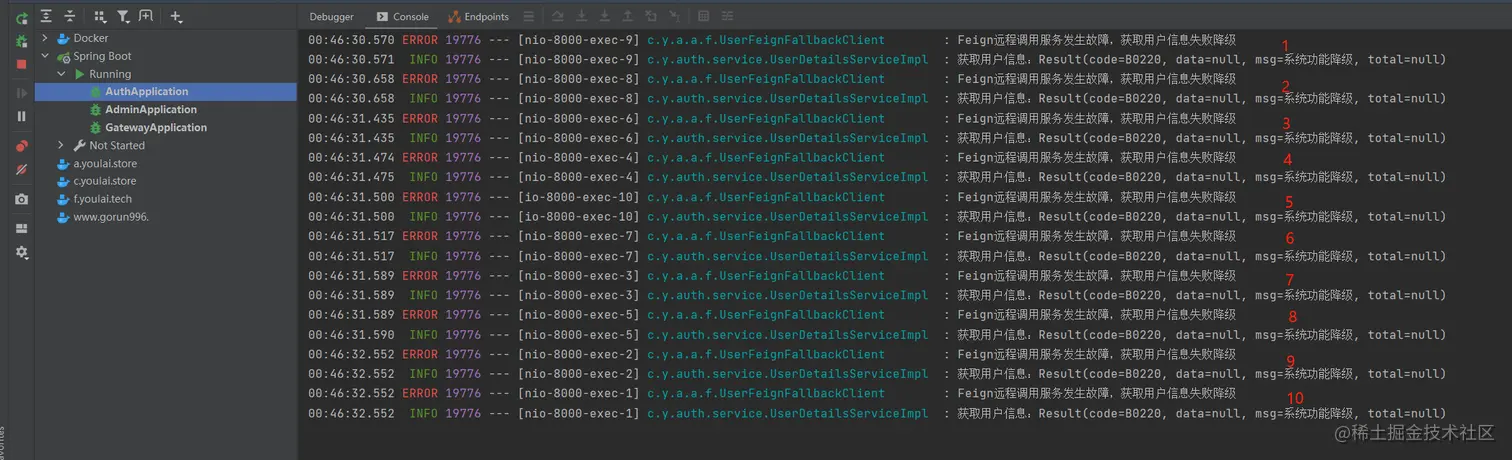
Task: Click UserDetailsServiceImpl link at 00:46:30.571
Action: 787,60
